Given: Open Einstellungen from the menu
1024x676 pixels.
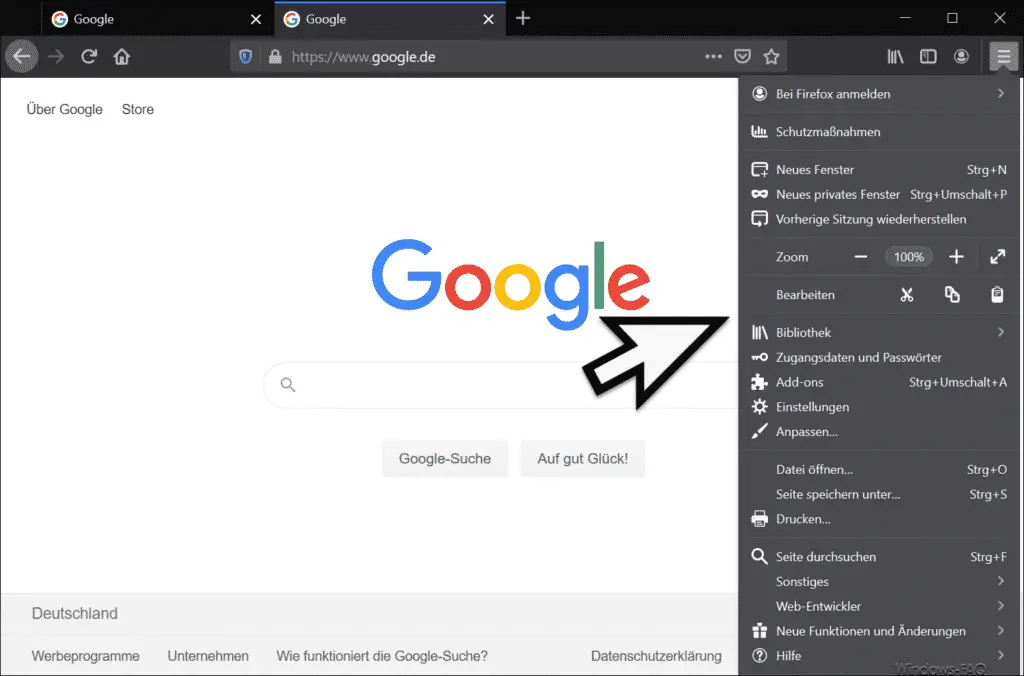Looking at the screenshot, I should 879,407.
